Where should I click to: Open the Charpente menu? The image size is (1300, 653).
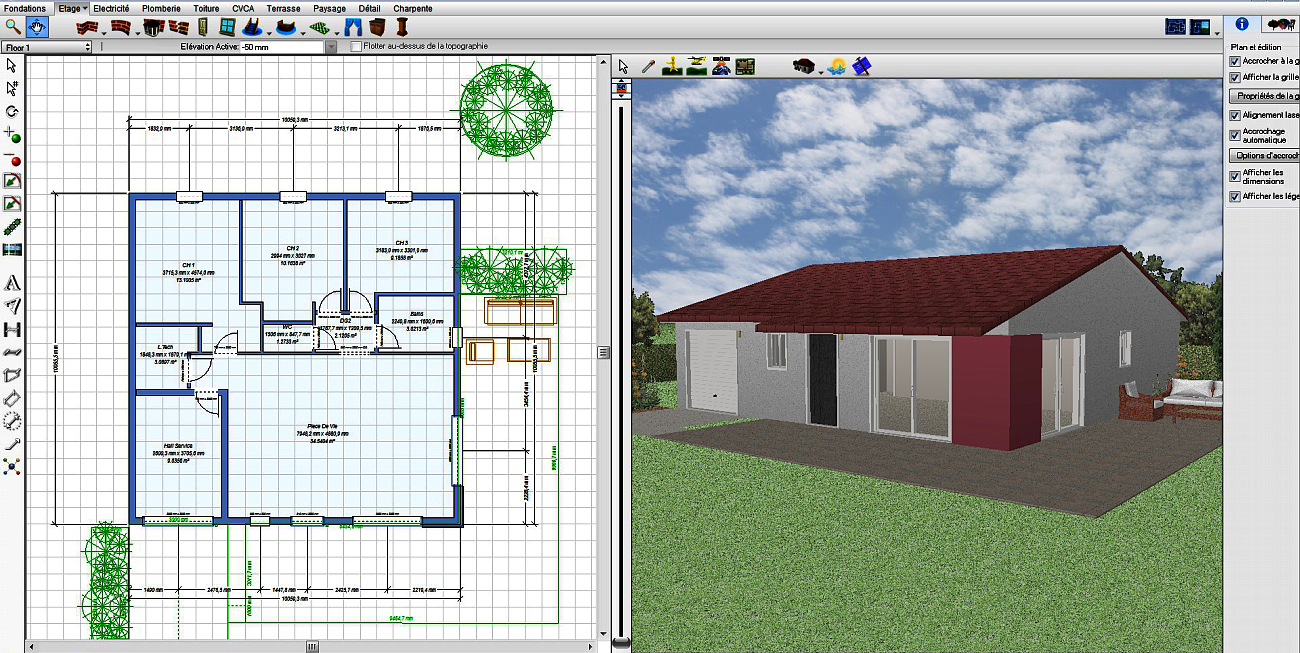(x=413, y=8)
